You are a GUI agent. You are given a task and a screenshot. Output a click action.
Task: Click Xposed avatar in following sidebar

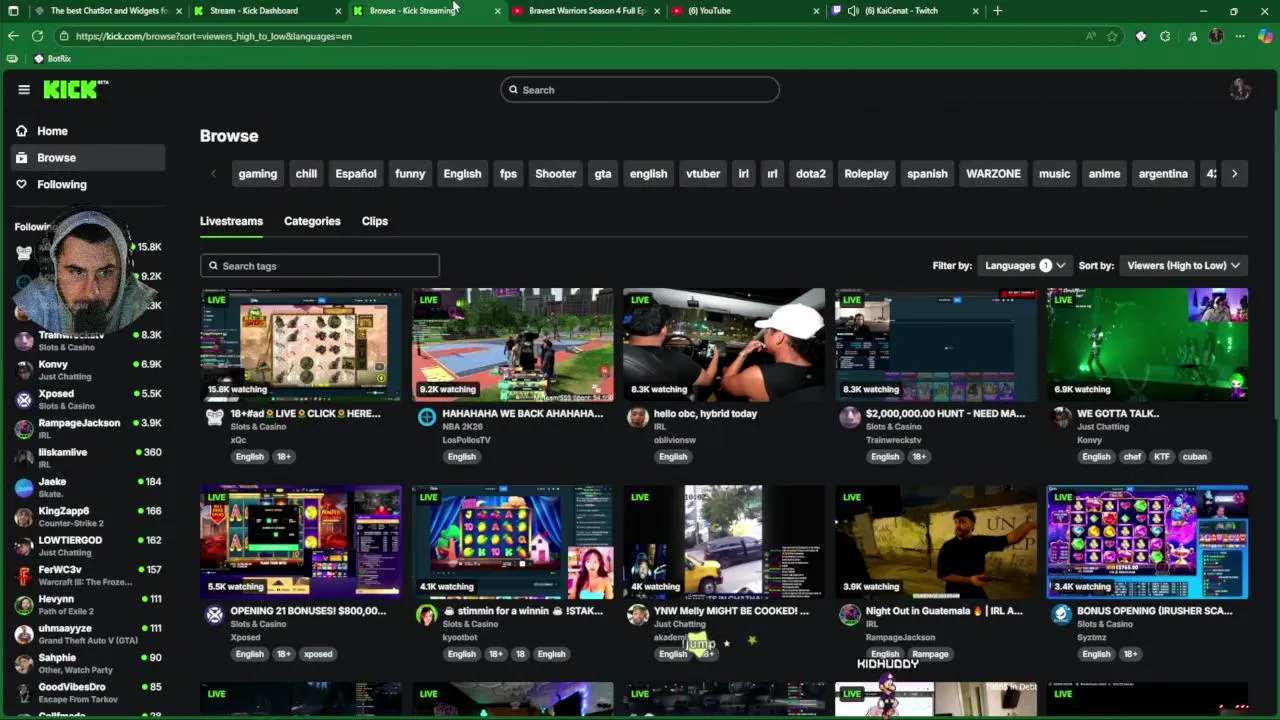click(x=24, y=399)
